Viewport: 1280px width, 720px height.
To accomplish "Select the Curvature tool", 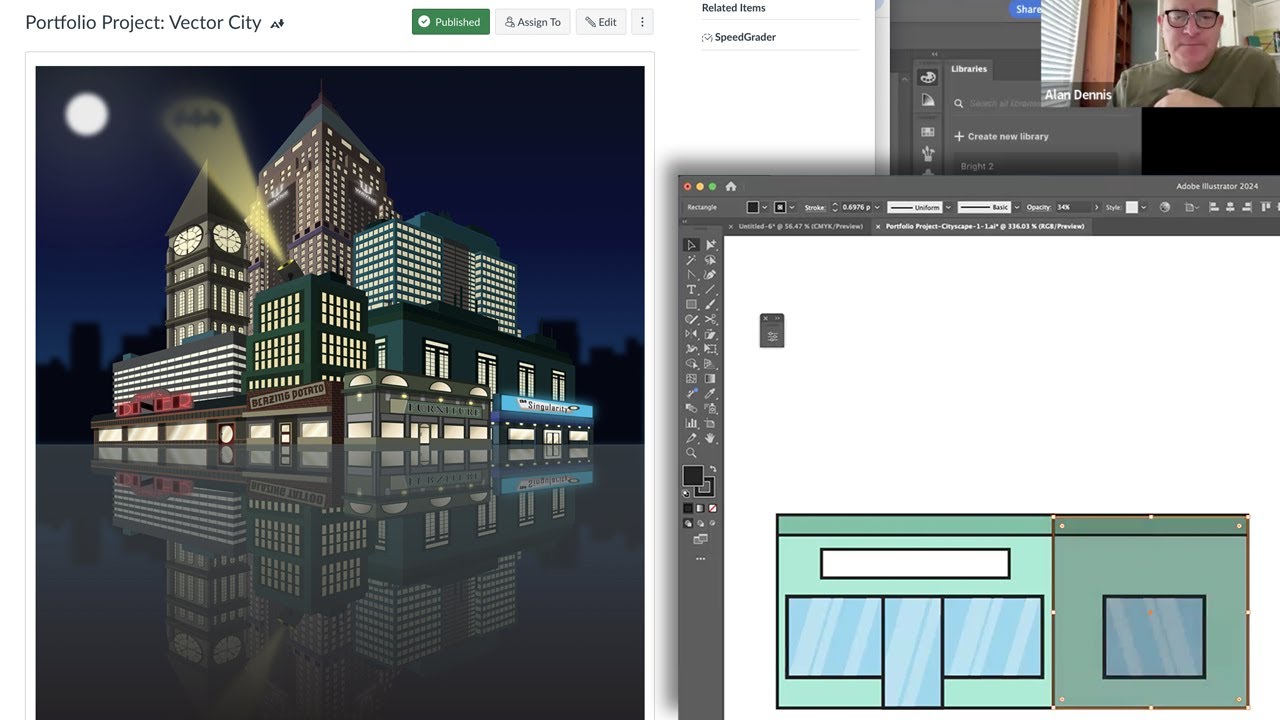I will click(x=711, y=275).
